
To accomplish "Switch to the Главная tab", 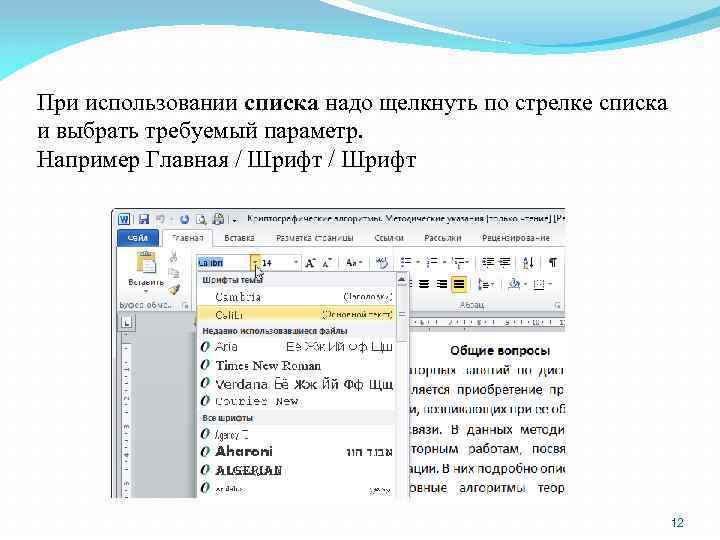I will 187,238.
